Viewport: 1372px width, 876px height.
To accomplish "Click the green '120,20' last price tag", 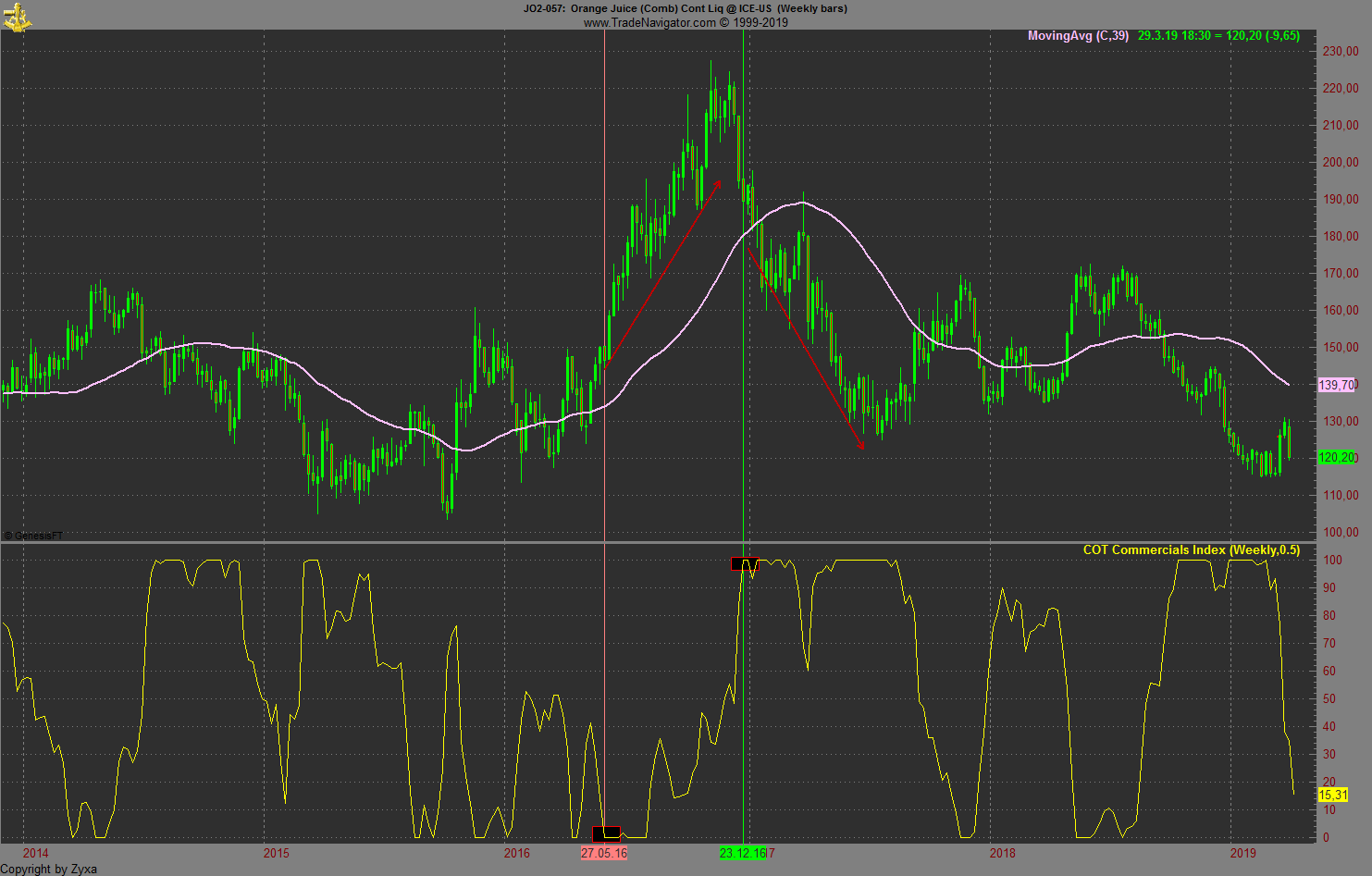I will pyautogui.click(x=1336, y=457).
